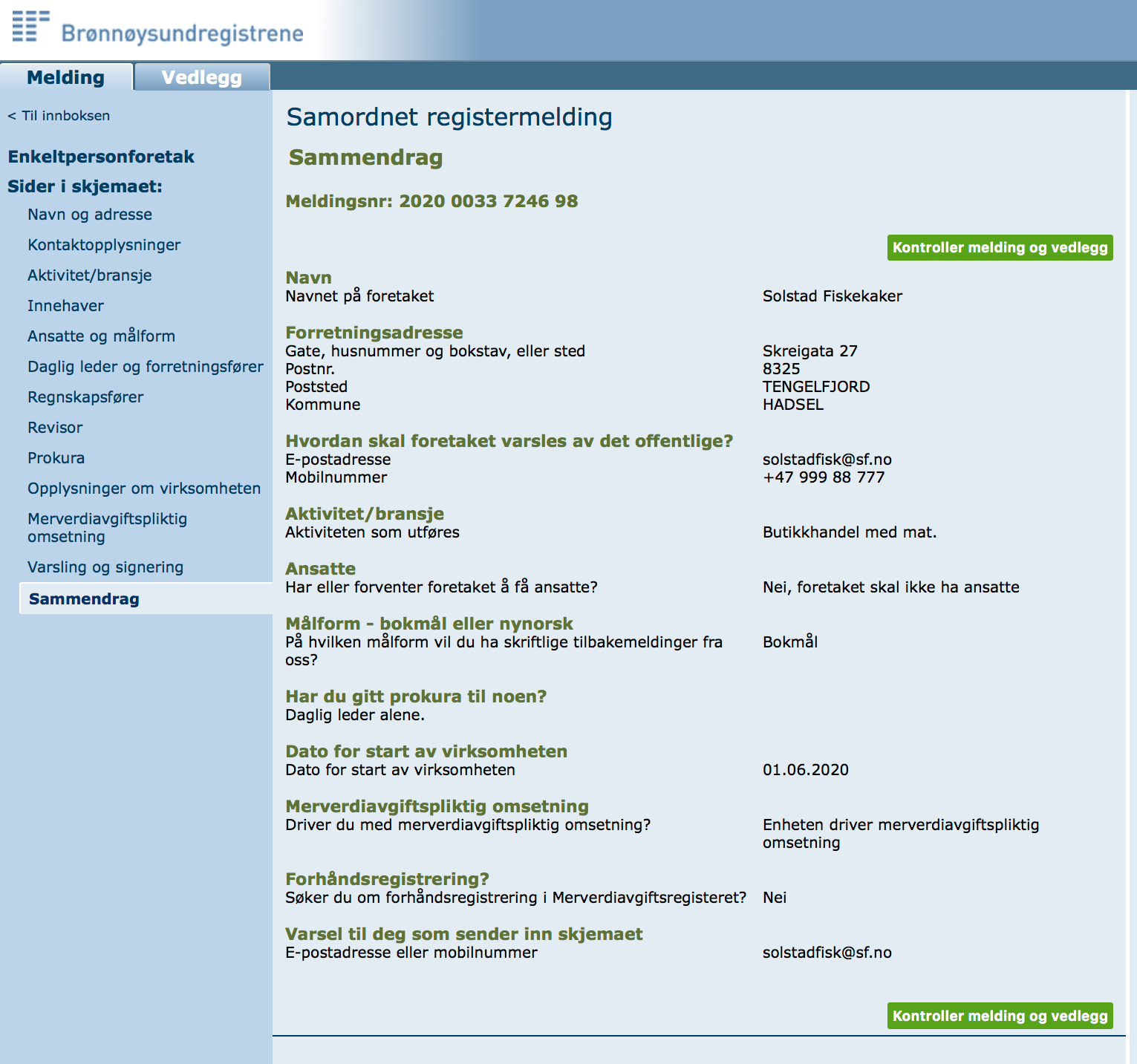Click the Brønnøysundregistrene header text
This screenshot has height=1064, width=1137.
click(x=182, y=33)
